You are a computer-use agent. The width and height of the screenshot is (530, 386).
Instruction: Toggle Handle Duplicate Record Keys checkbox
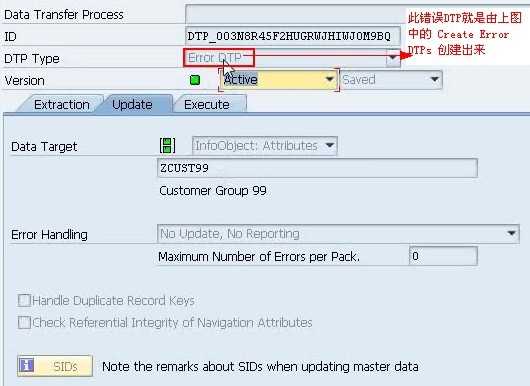pos(24,300)
